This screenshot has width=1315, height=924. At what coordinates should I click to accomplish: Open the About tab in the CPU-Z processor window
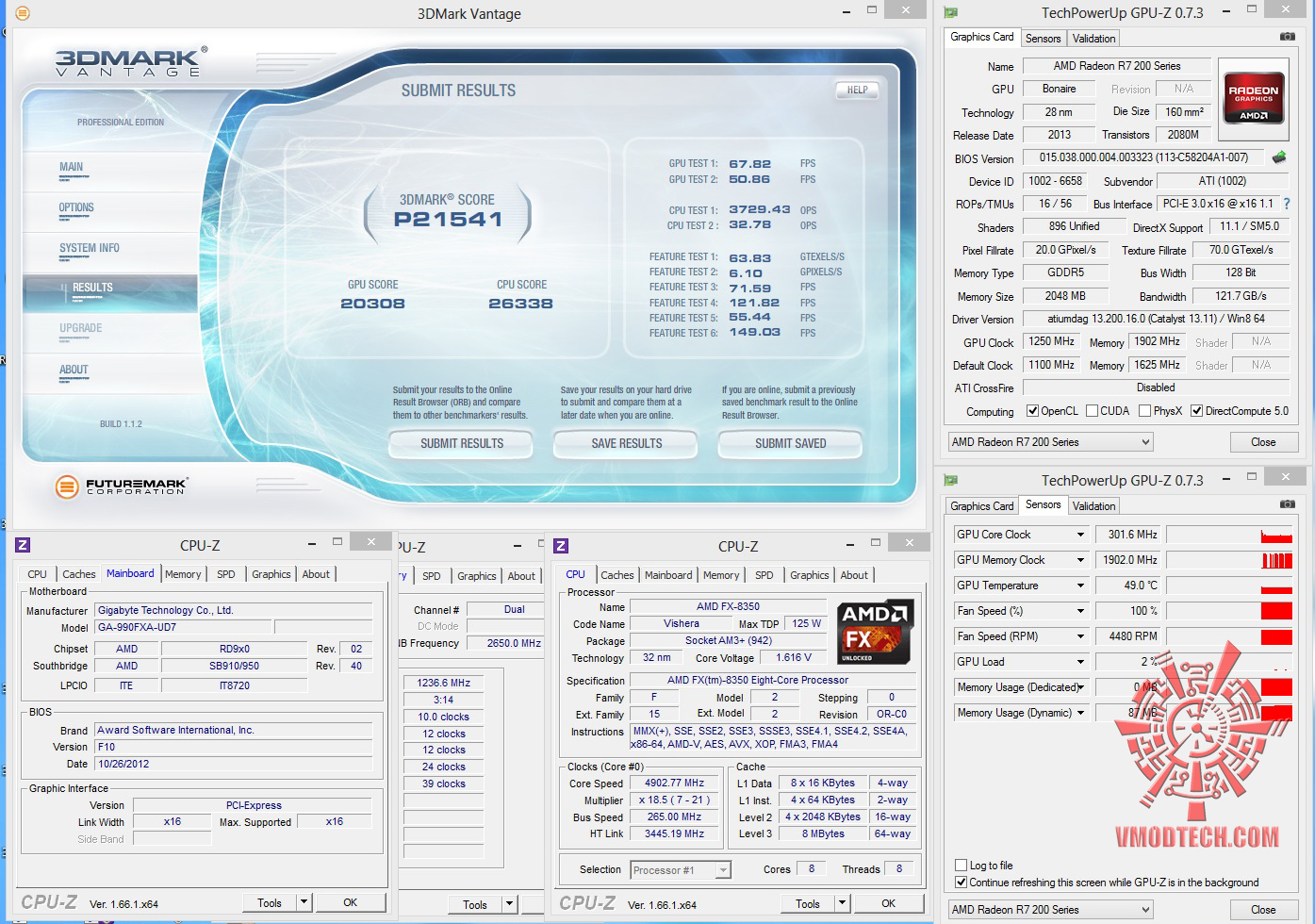pyautogui.click(x=854, y=575)
